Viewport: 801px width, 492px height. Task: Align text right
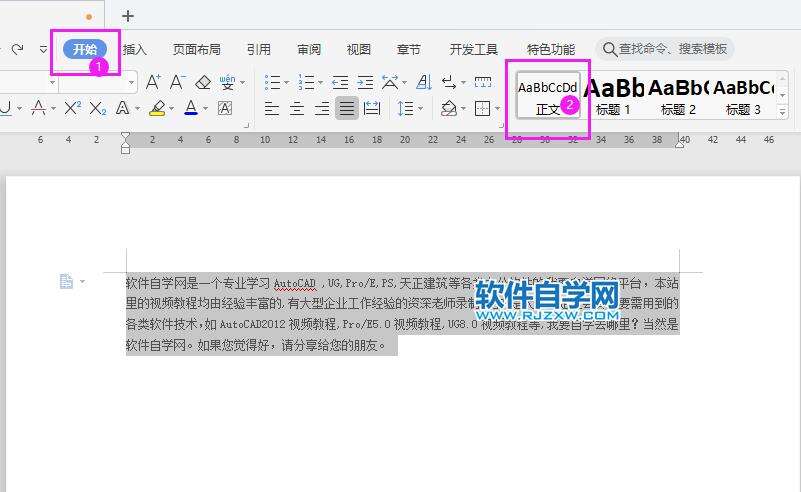coord(322,108)
